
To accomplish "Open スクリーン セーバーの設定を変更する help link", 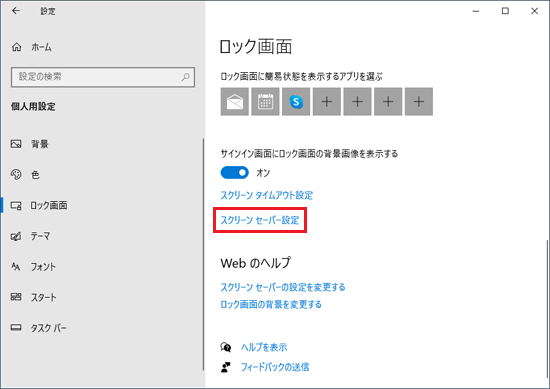I will click(283, 287).
